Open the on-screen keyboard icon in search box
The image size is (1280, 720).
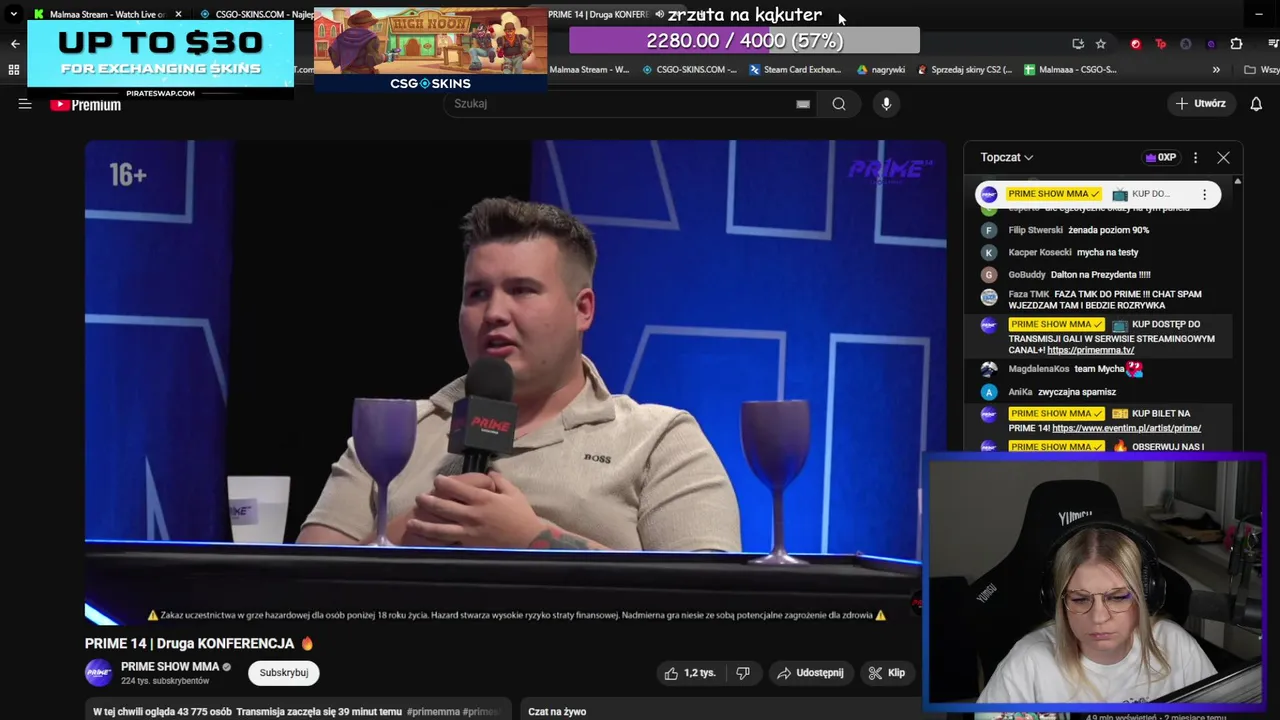(x=803, y=104)
